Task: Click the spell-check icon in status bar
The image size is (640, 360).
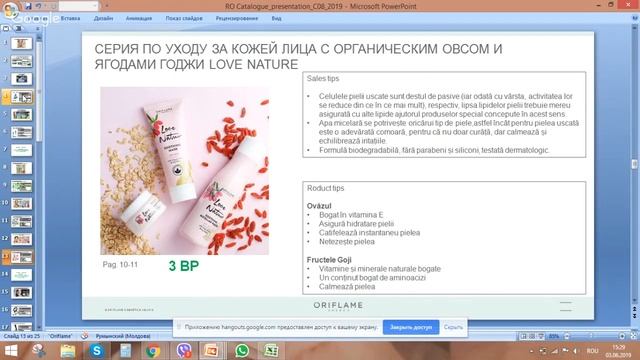Action: [x=84, y=336]
